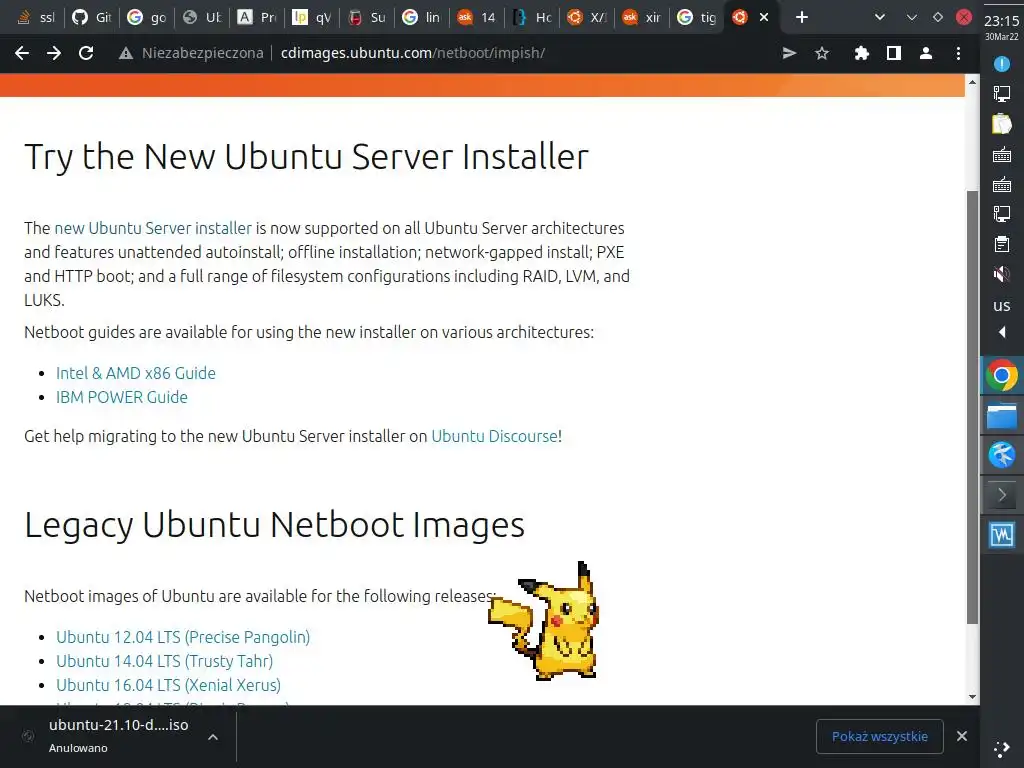Expand the ubuntu-21.10 iso download options chevron
The height and width of the screenshot is (768, 1024).
tap(212, 737)
